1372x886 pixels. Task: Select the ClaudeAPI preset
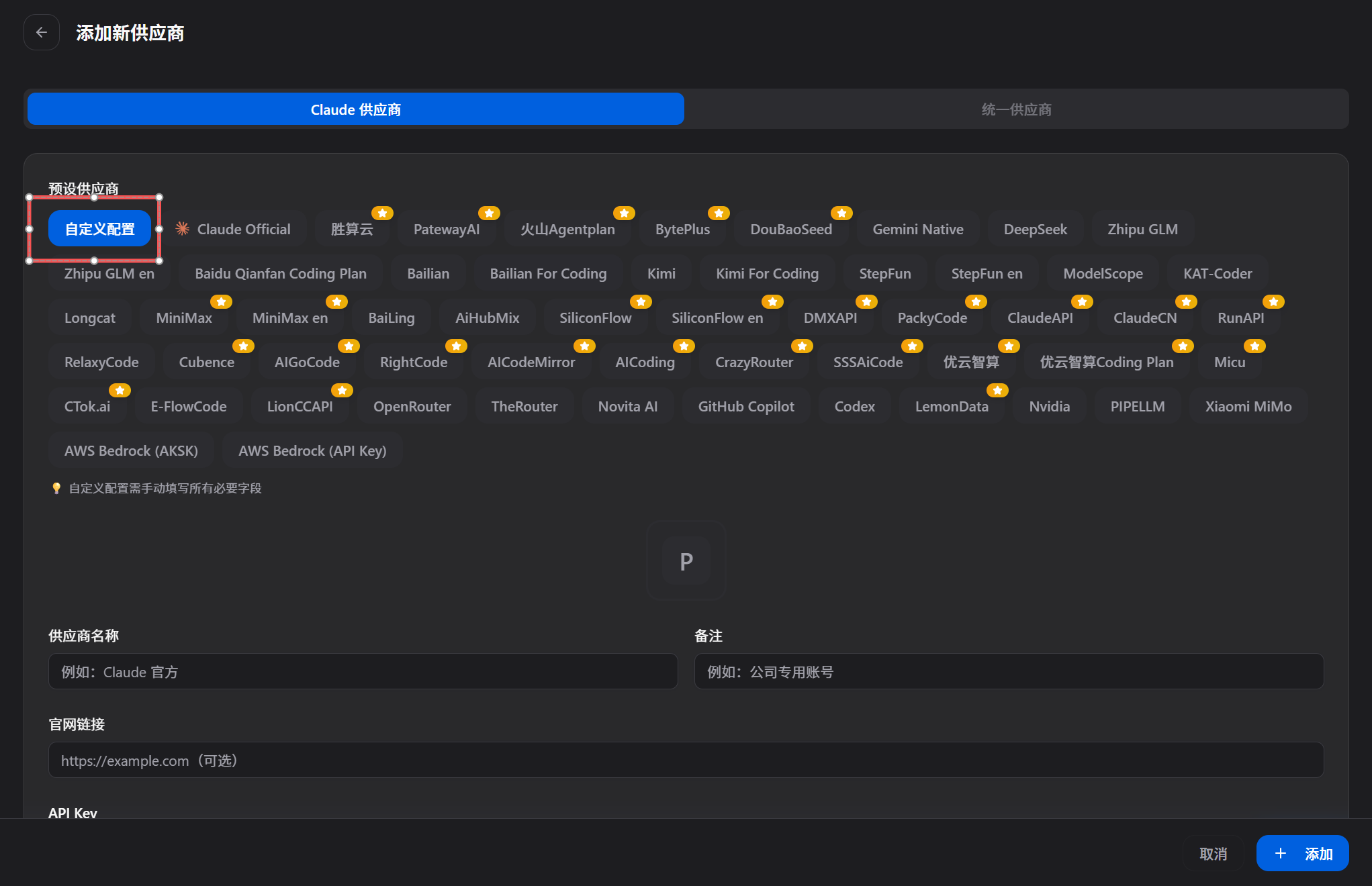[x=1040, y=317]
